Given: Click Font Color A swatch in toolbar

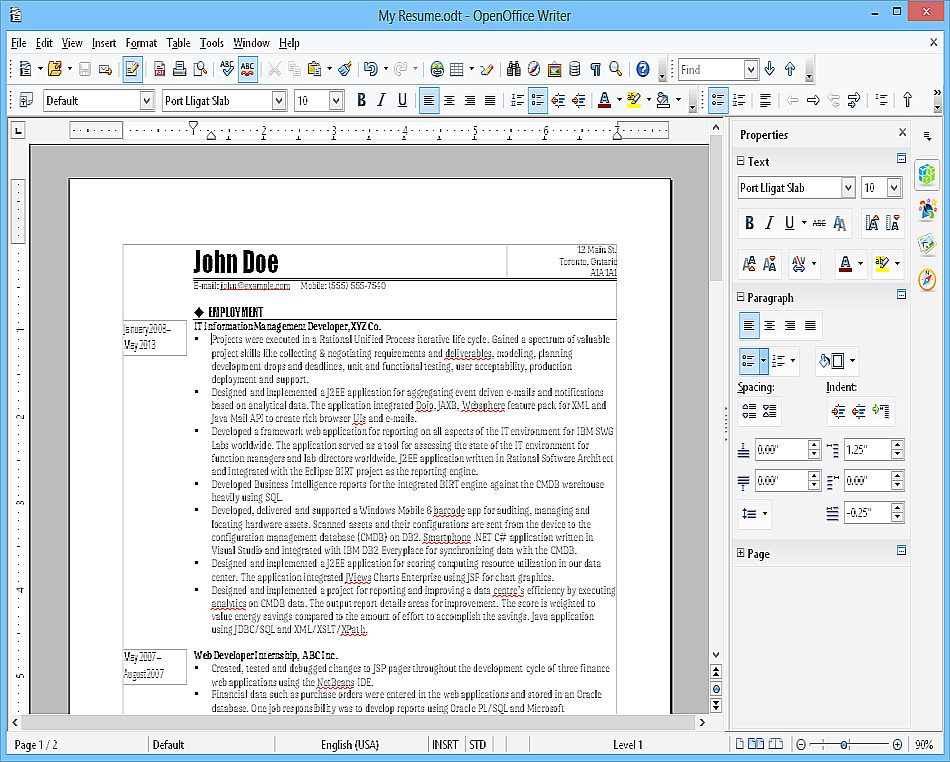Looking at the screenshot, I should [x=604, y=100].
